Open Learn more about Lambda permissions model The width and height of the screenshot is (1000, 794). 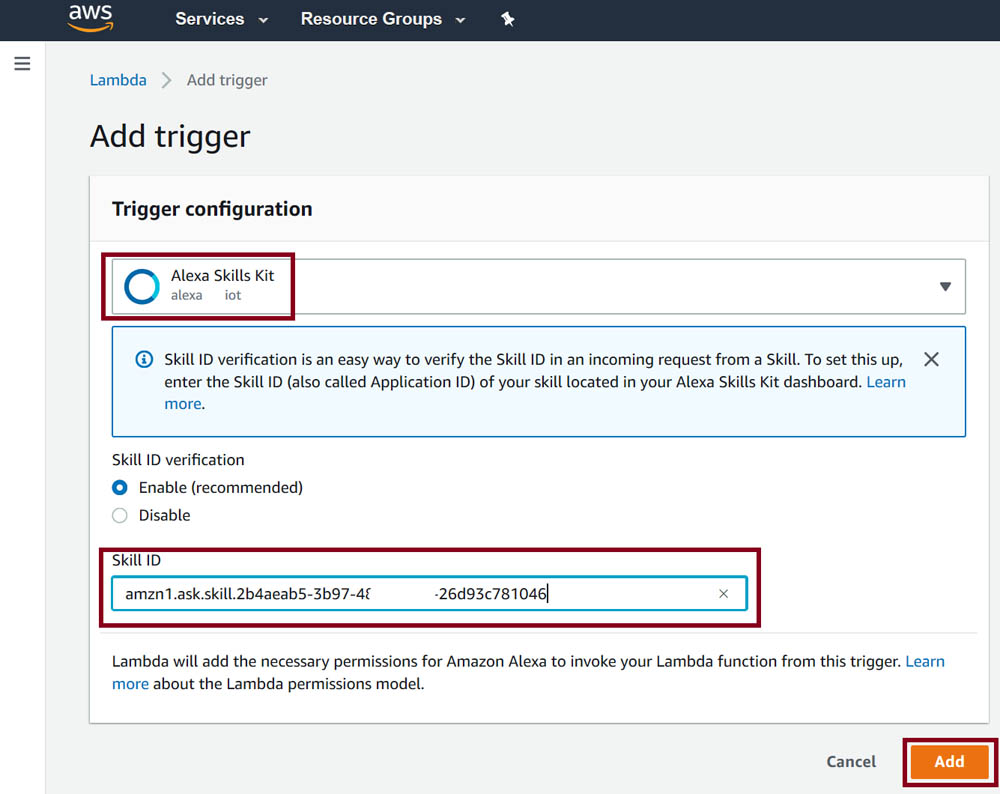(x=925, y=661)
